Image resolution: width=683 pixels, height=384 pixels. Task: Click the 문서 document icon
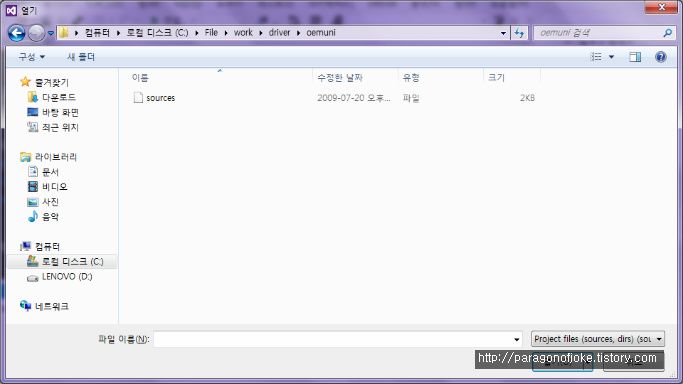pyautogui.click(x=33, y=172)
